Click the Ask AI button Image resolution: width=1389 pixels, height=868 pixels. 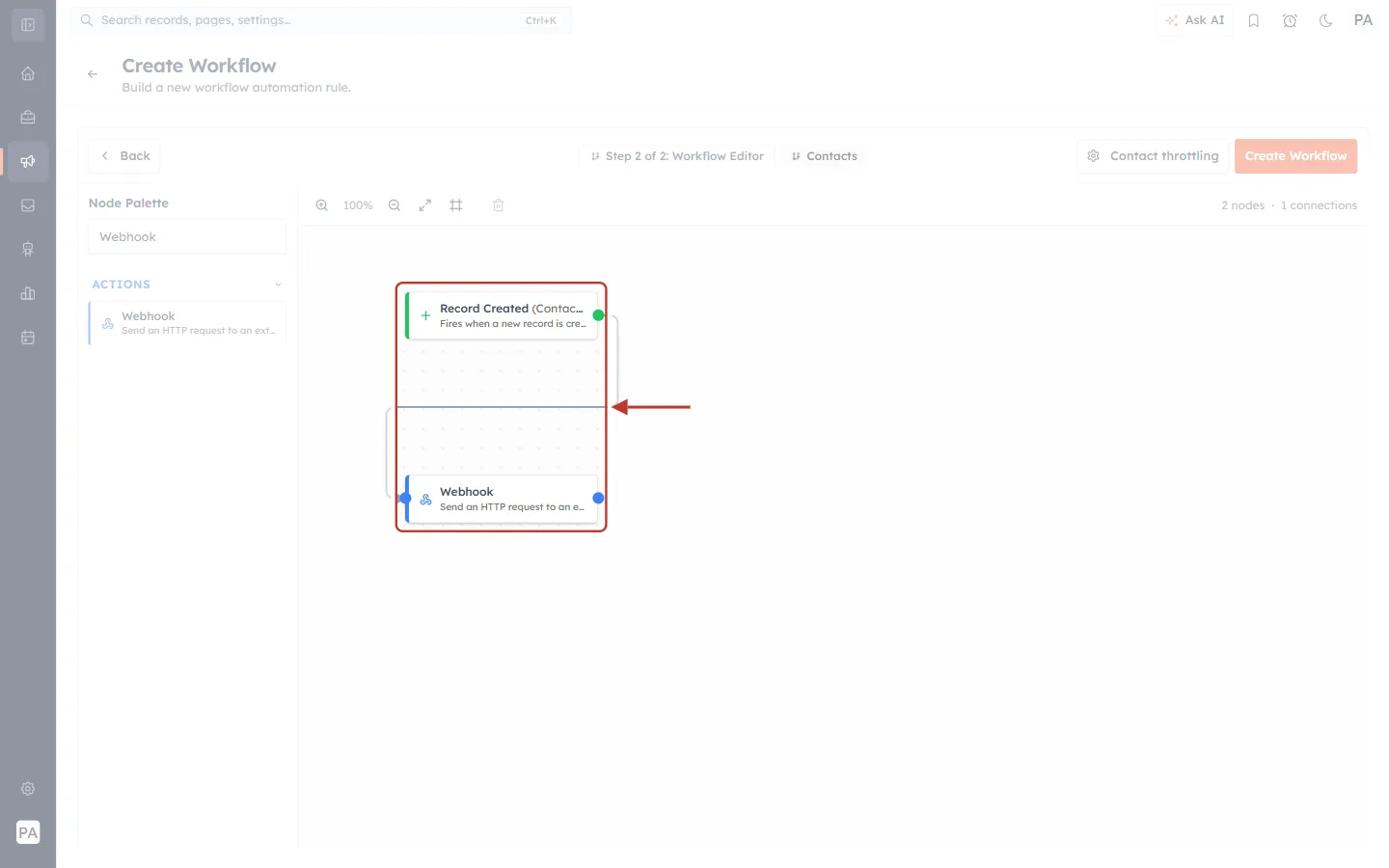(1194, 20)
